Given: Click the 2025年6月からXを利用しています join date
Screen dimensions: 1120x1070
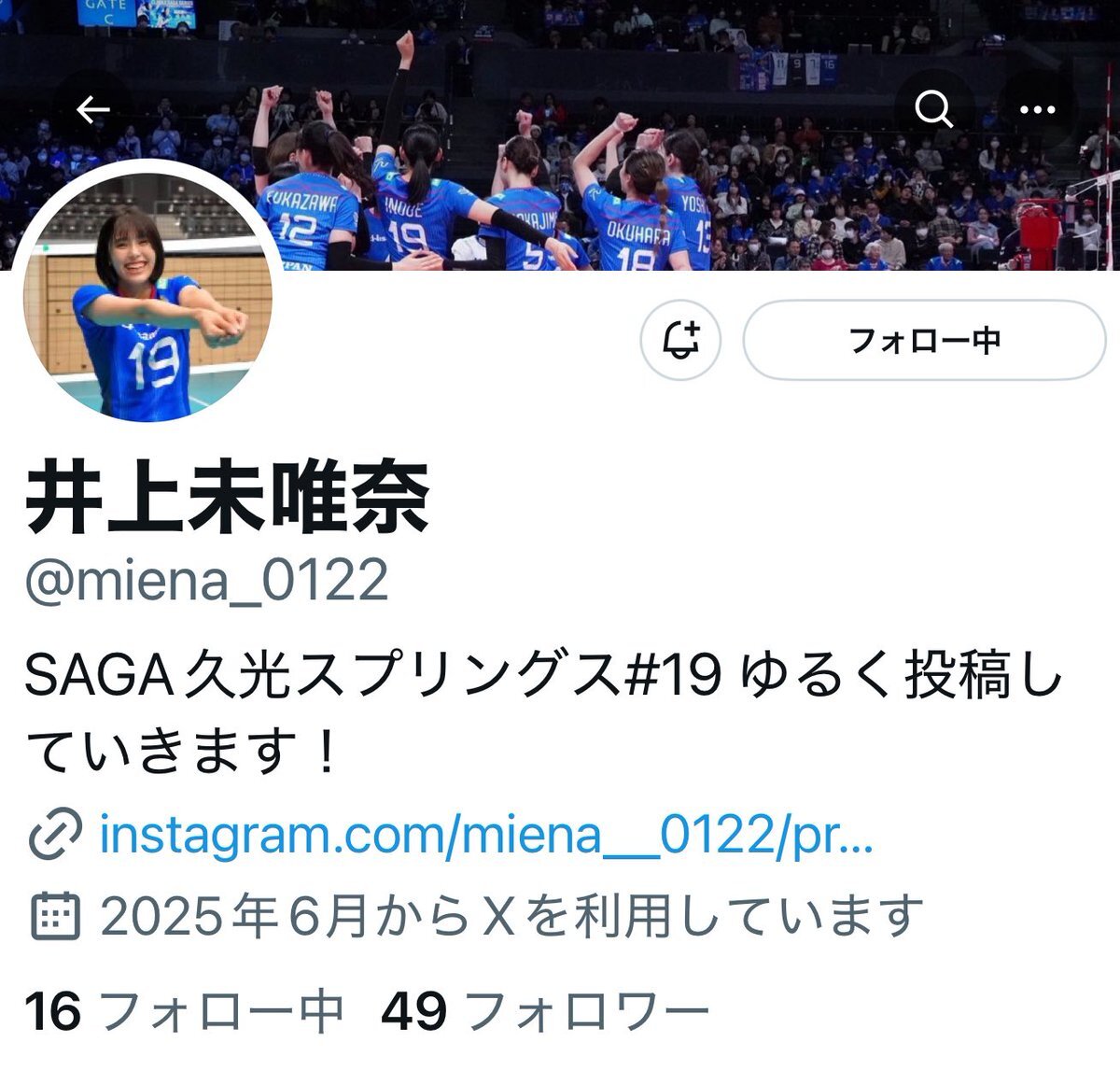Looking at the screenshot, I should [511, 916].
